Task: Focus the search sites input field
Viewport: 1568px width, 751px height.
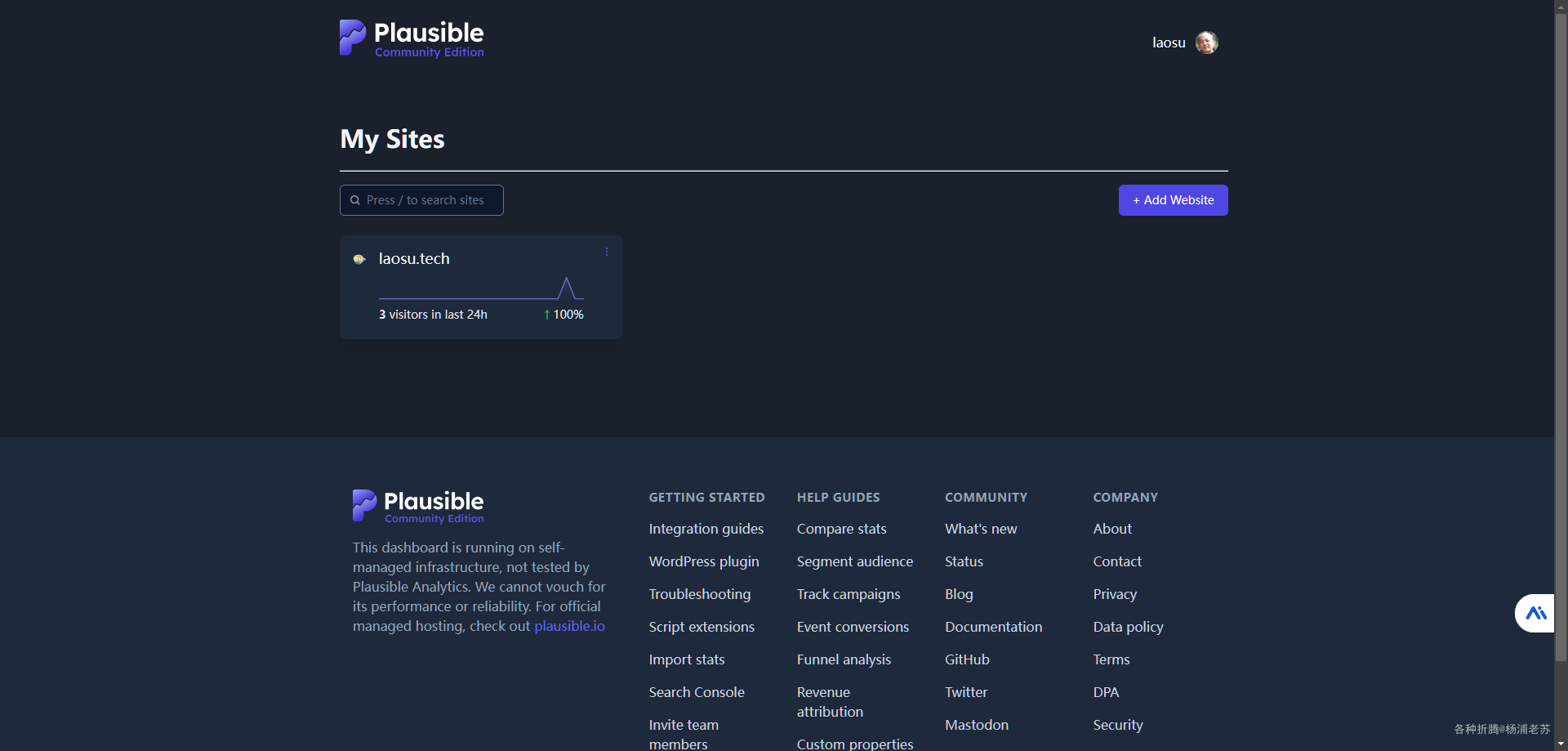Action: [421, 200]
